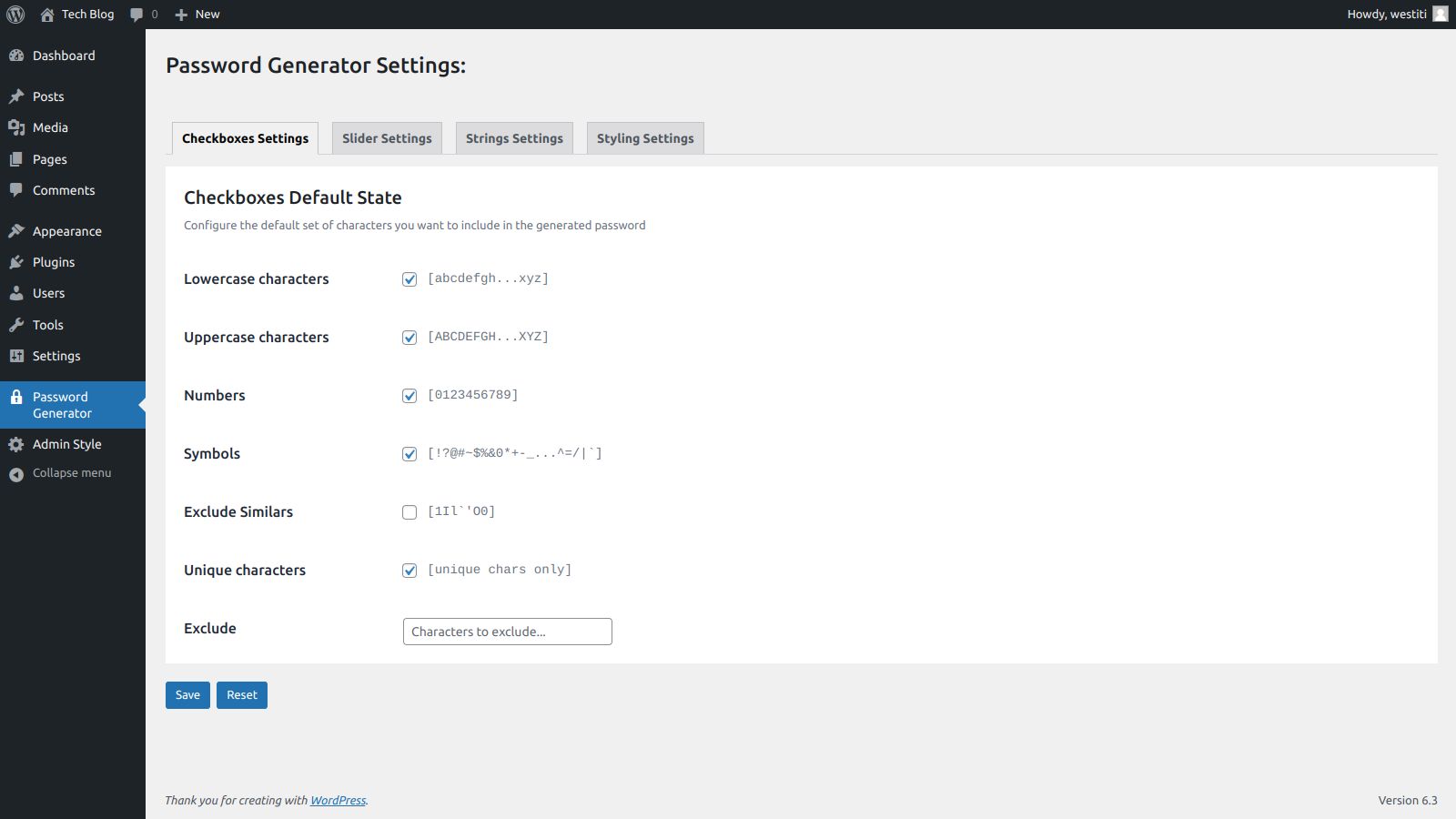Enable the Exclude Similars option
The image size is (1456, 819).
[409, 511]
